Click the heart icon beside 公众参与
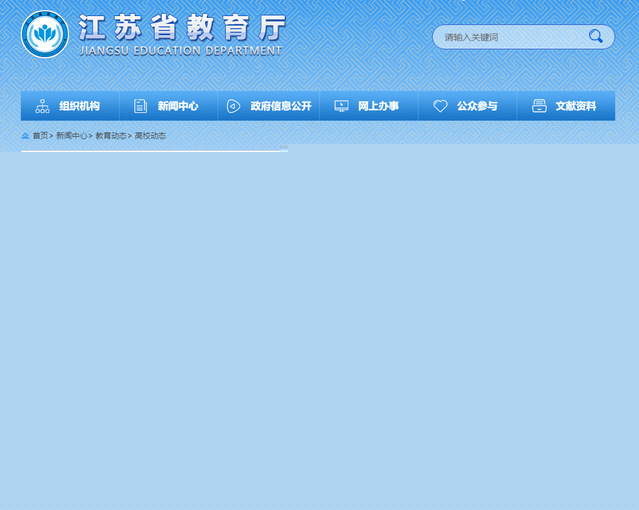 [x=440, y=106]
